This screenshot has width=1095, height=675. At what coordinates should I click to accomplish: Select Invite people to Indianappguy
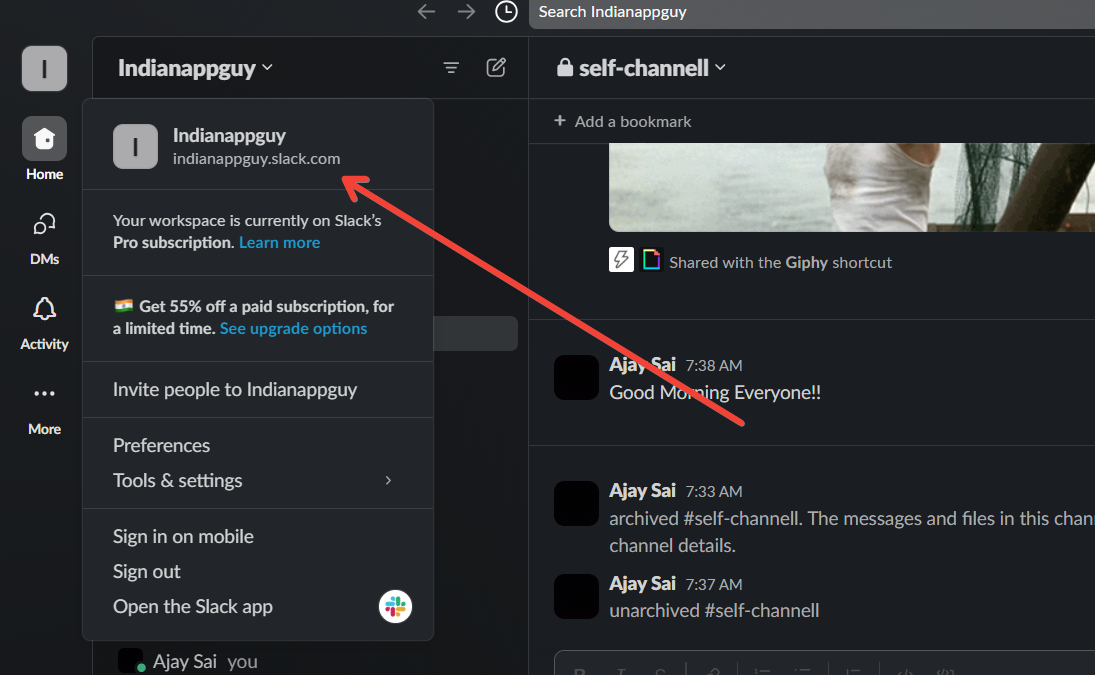pyautogui.click(x=258, y=390)
